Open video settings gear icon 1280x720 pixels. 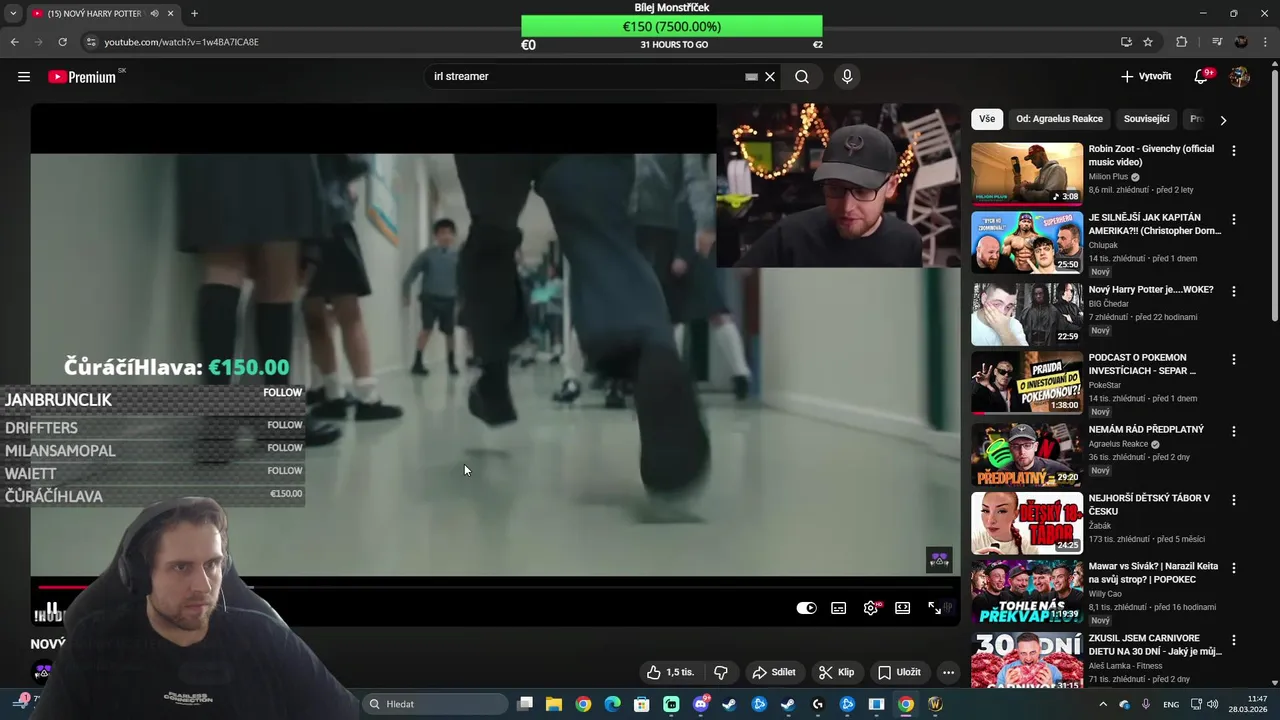(x=871, y=607)
